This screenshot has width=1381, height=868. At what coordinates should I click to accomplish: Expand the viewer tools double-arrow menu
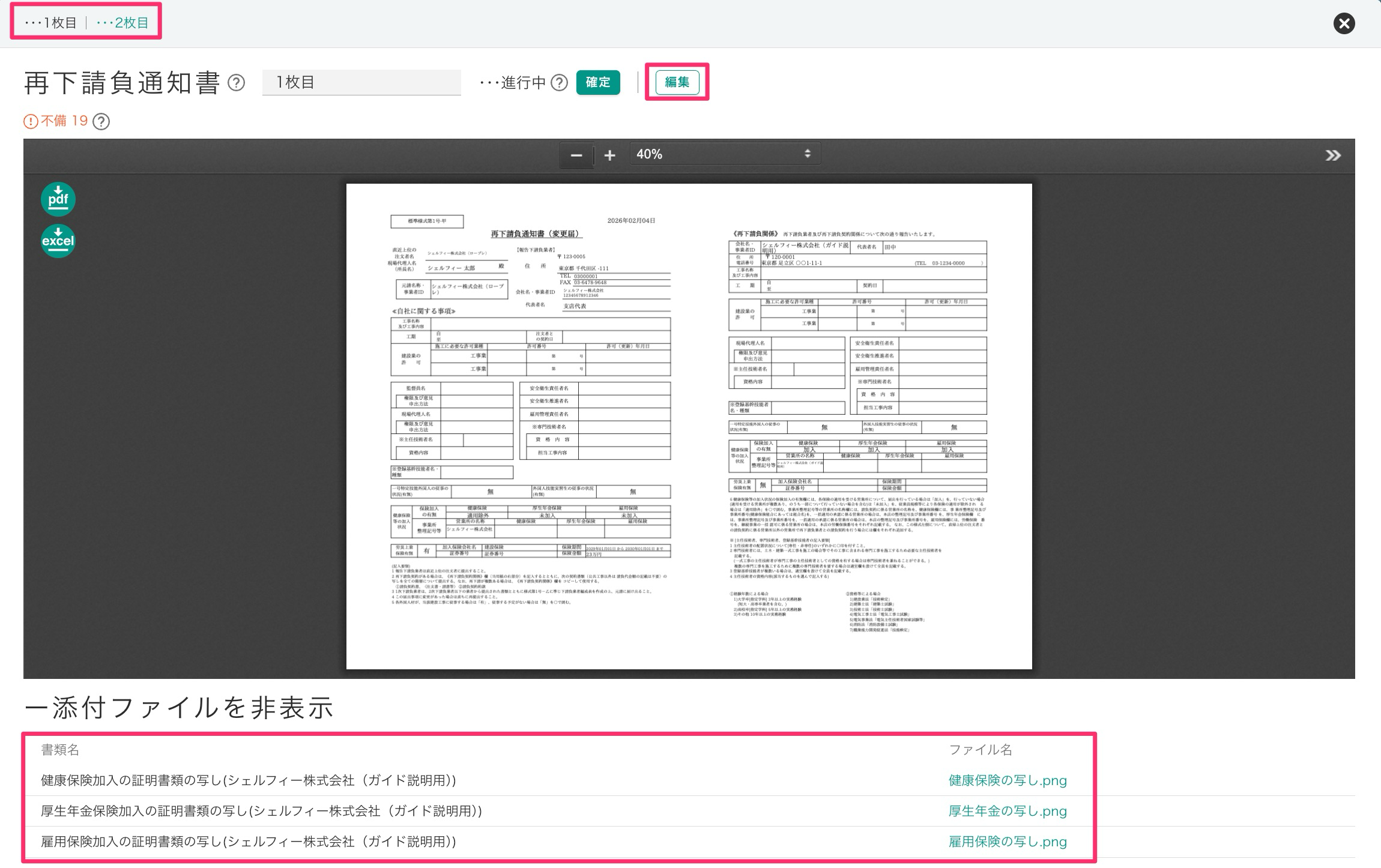coord(1332,155)
